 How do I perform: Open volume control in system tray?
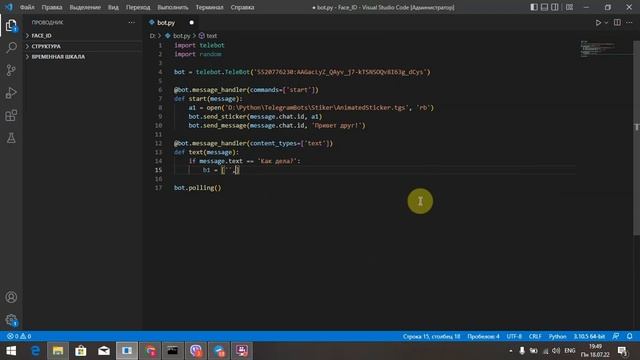(x=556, y=351)
